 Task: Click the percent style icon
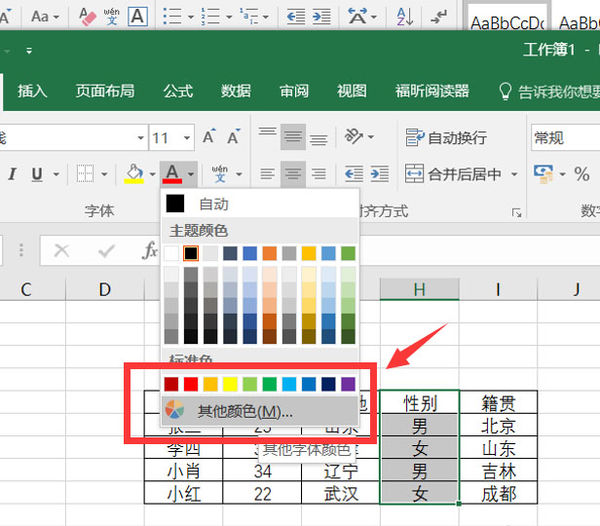point(581,174)
